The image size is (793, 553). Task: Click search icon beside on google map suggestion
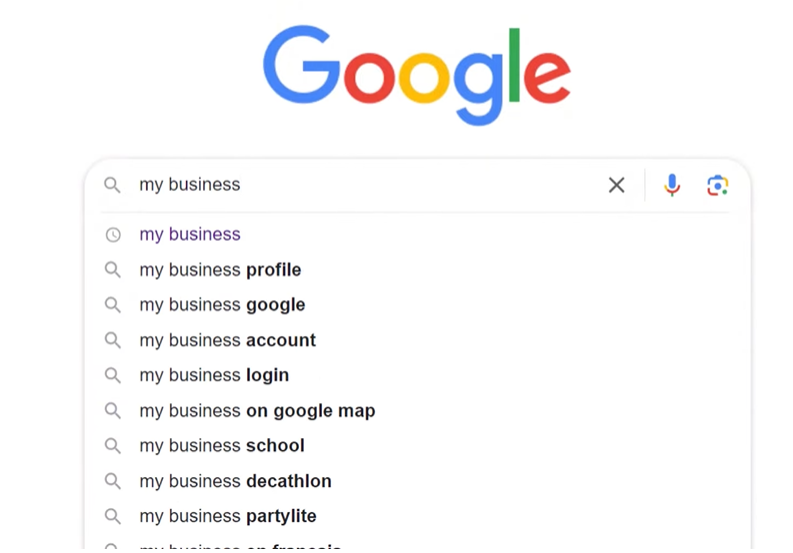(x=113, y=411)
